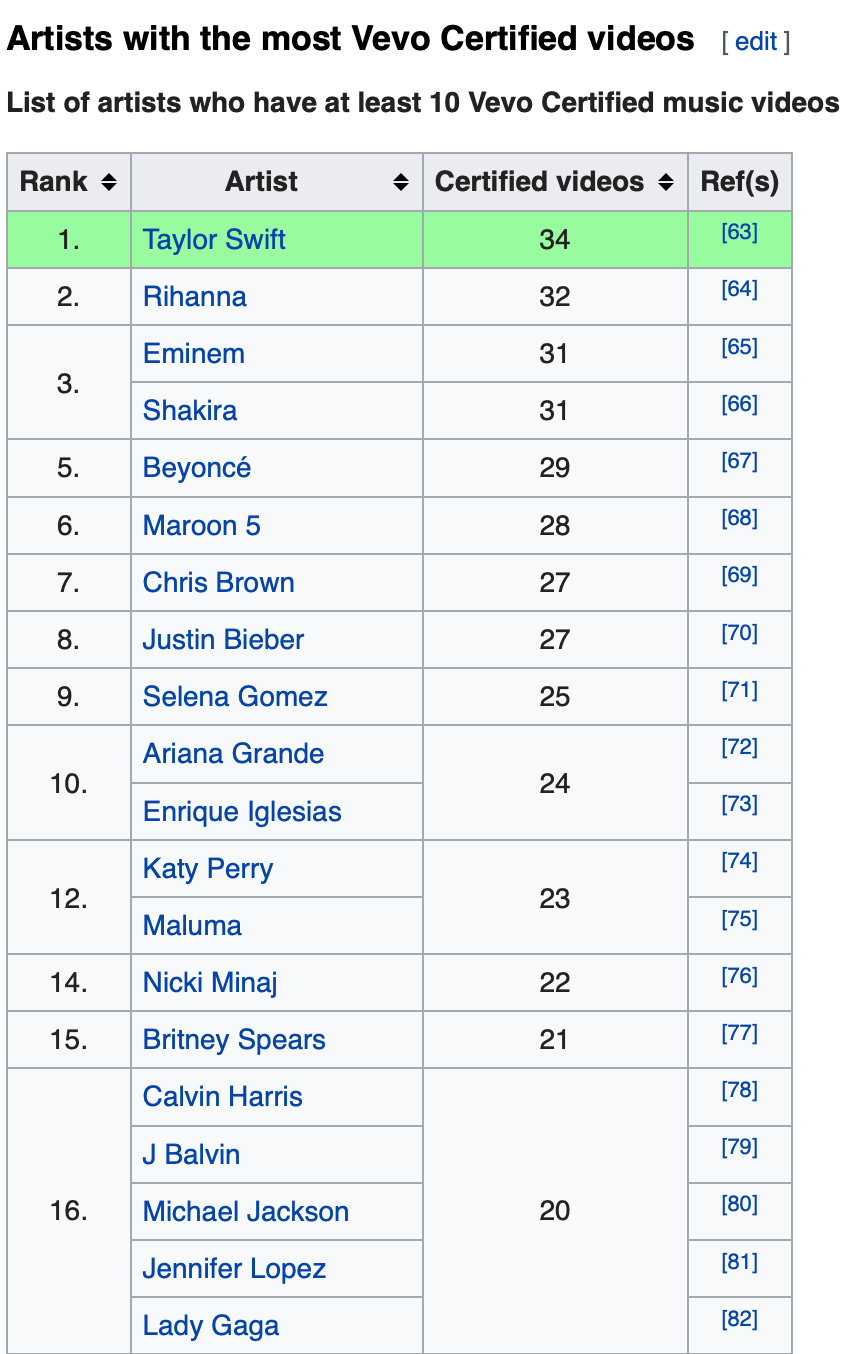Open reference 82 citation

pos(739,1319)
